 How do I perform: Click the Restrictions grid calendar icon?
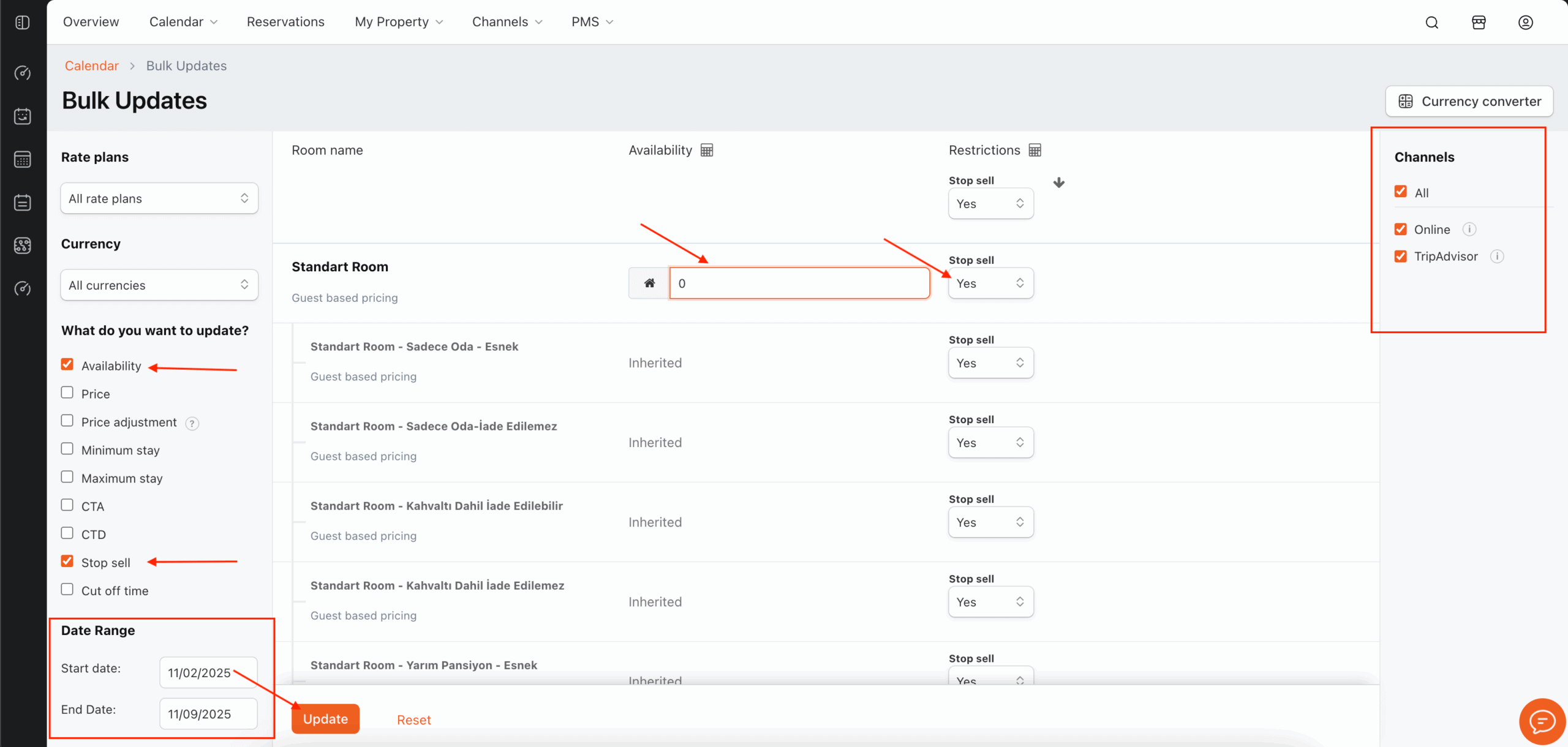pos(1035,150)
